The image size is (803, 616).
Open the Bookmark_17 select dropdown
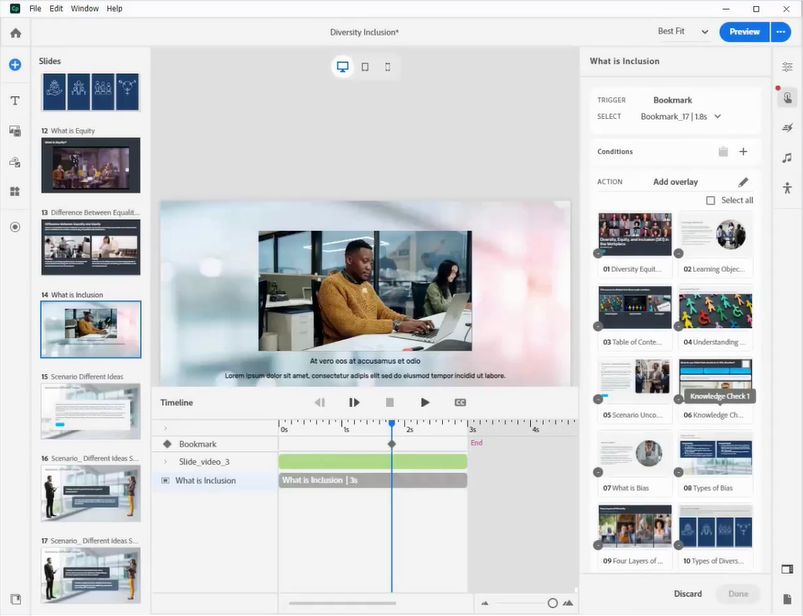pyautogui.click(x=681, y=117)
